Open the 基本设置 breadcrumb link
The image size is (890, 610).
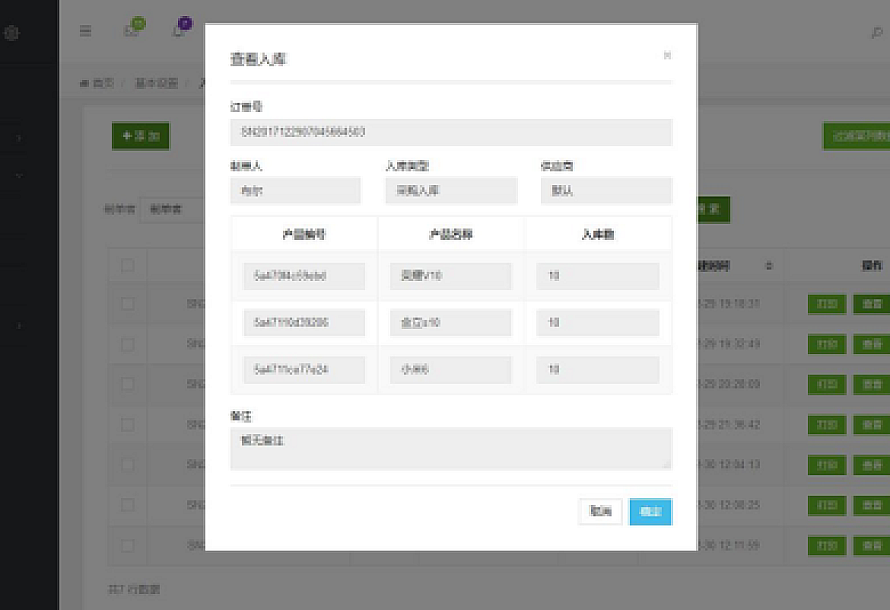click(156, 83)
